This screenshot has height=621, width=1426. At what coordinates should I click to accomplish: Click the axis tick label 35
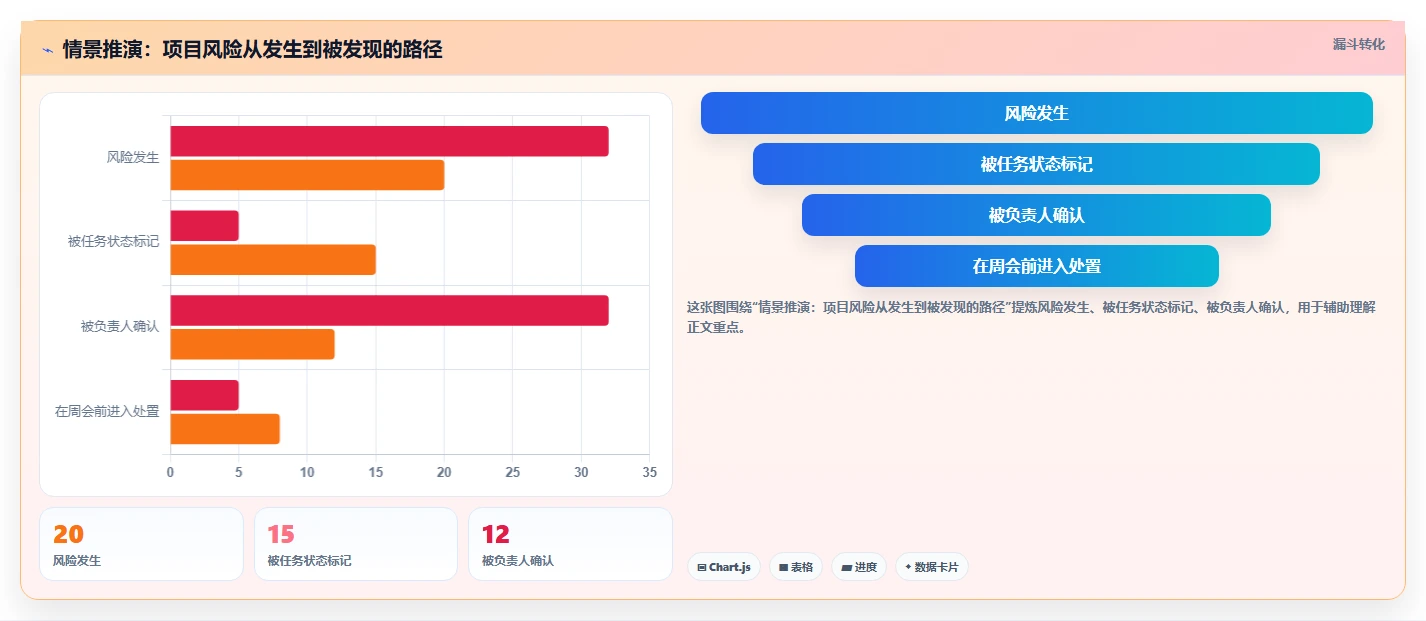click(x=649, y=472)
